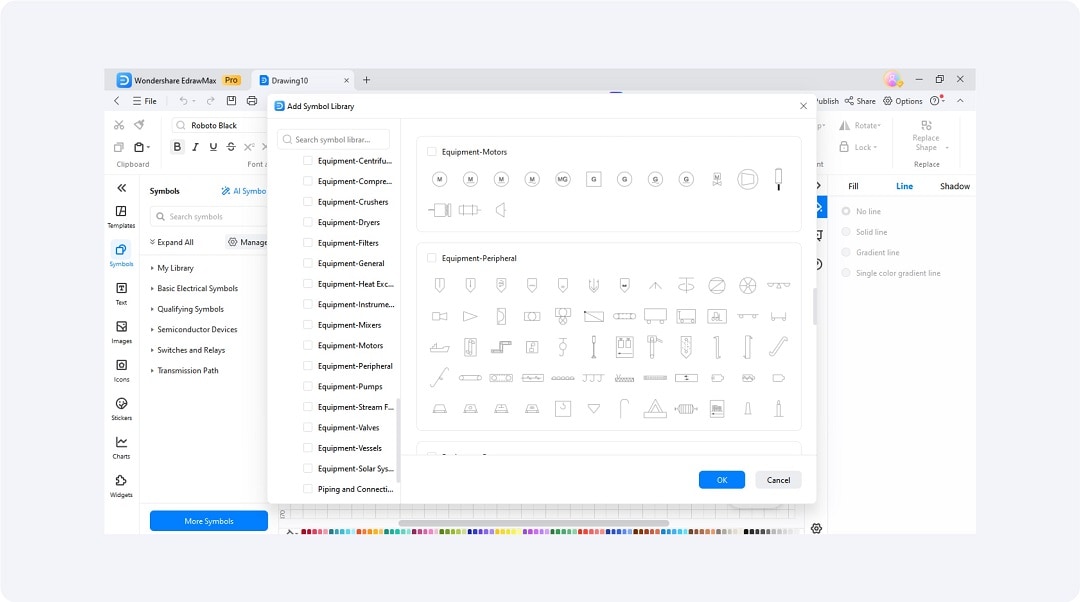Viewport: 1080px width, 602px height.
Task: Open the Templates sidebar panel
Action: [x=121, y=216]
